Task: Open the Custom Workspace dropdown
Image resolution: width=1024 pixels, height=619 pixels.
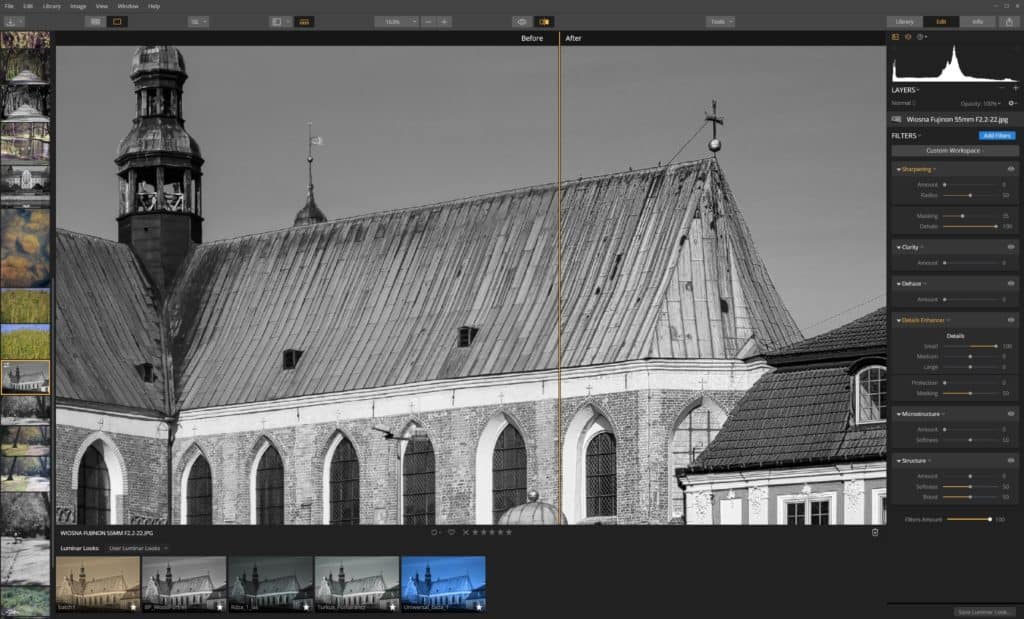Action: 953,151
